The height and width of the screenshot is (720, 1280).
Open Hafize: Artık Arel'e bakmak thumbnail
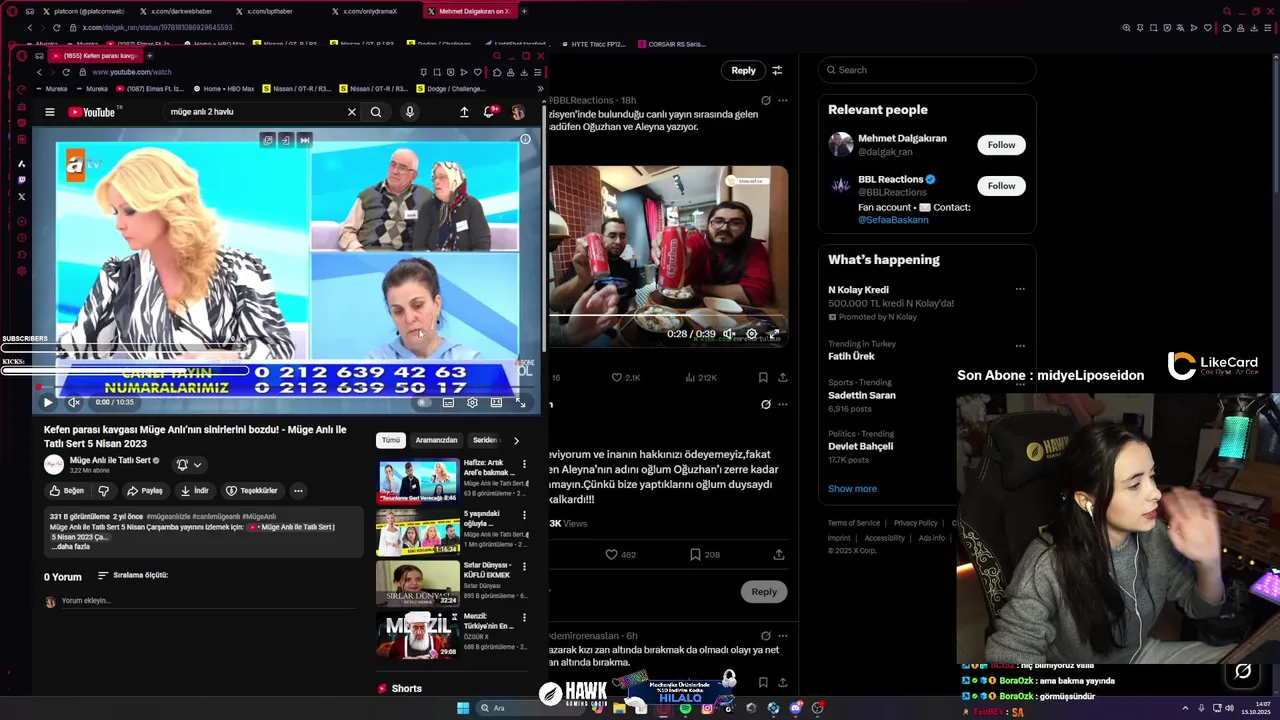tap(417, 481)
